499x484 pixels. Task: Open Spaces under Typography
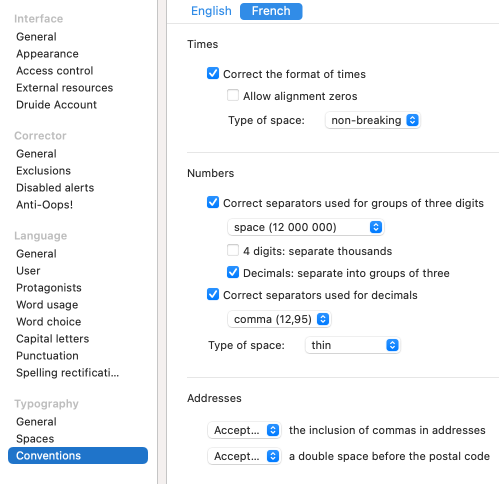click(x=35, y=439)
